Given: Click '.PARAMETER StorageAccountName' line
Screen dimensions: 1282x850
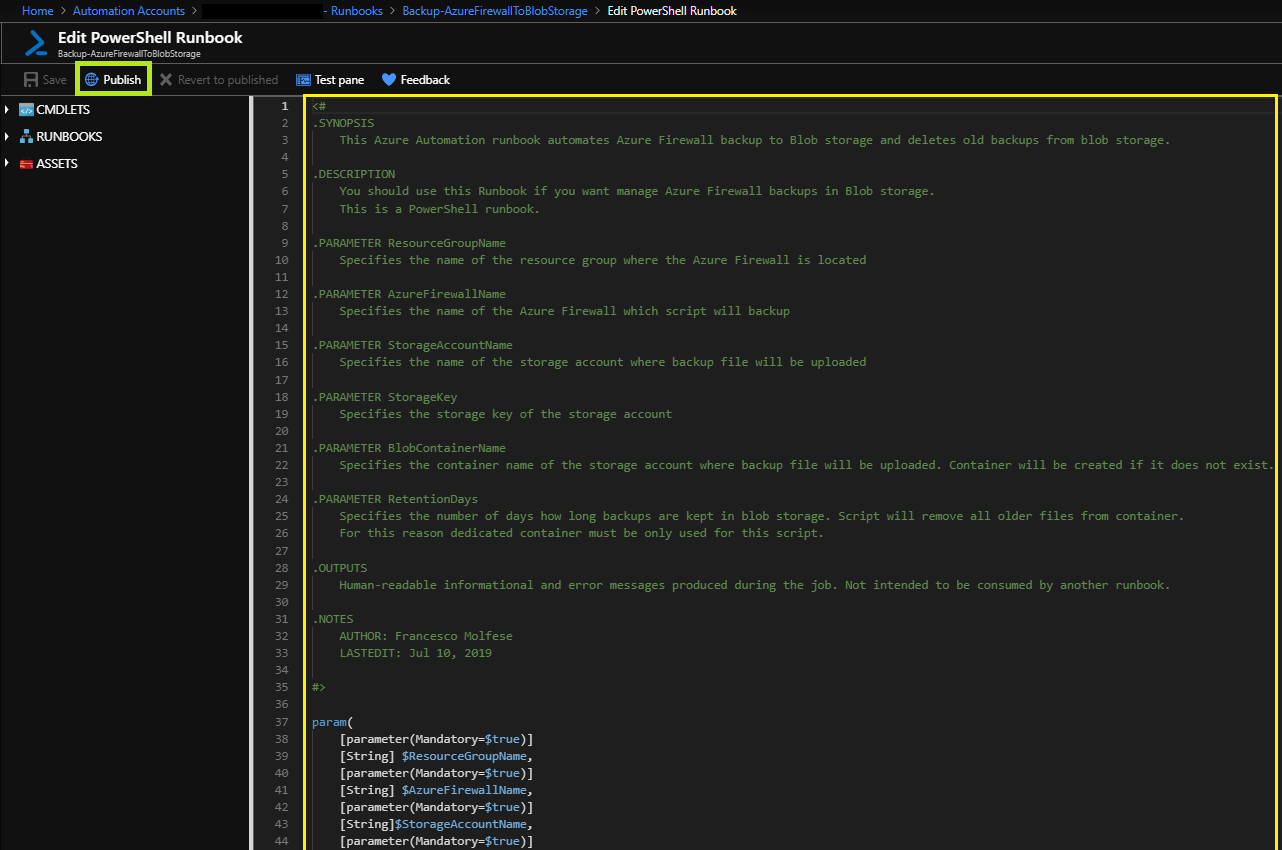Looking at the screenshot, I should (412, 345).
